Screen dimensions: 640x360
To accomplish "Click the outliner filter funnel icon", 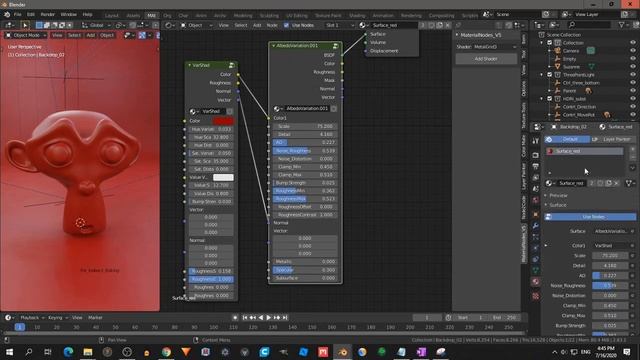I will click(622, 25).
